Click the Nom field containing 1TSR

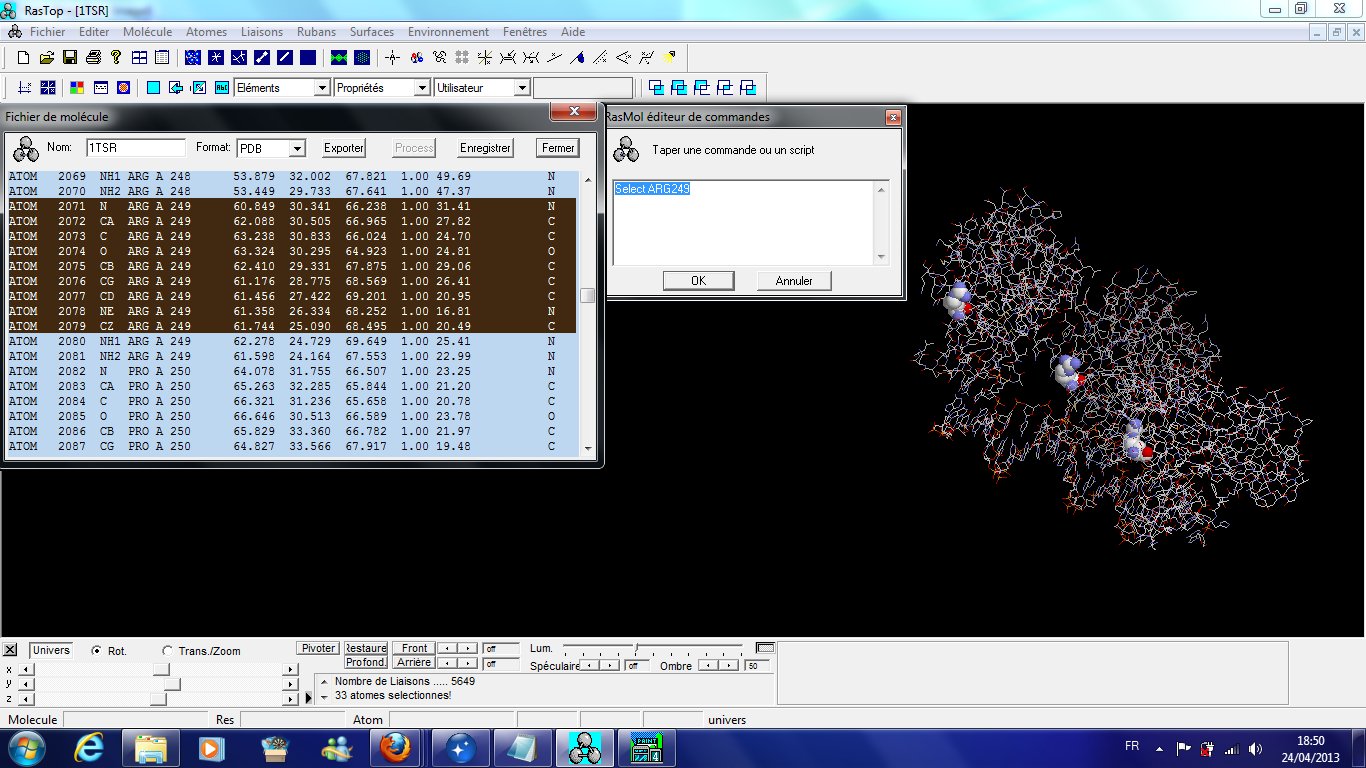point(136,148)
